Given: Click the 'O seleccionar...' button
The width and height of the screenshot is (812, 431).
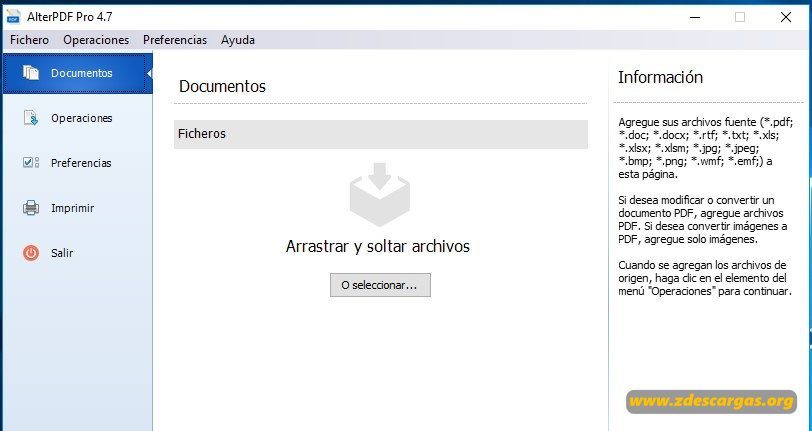Looking at the screenshot, I should tap(380, 285).
